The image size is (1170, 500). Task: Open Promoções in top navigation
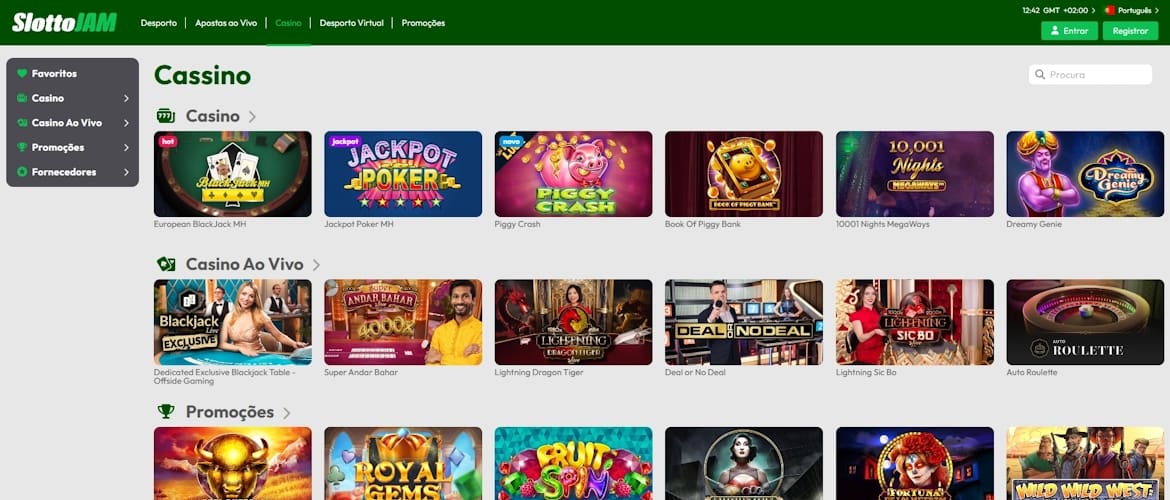click(423, 23)
